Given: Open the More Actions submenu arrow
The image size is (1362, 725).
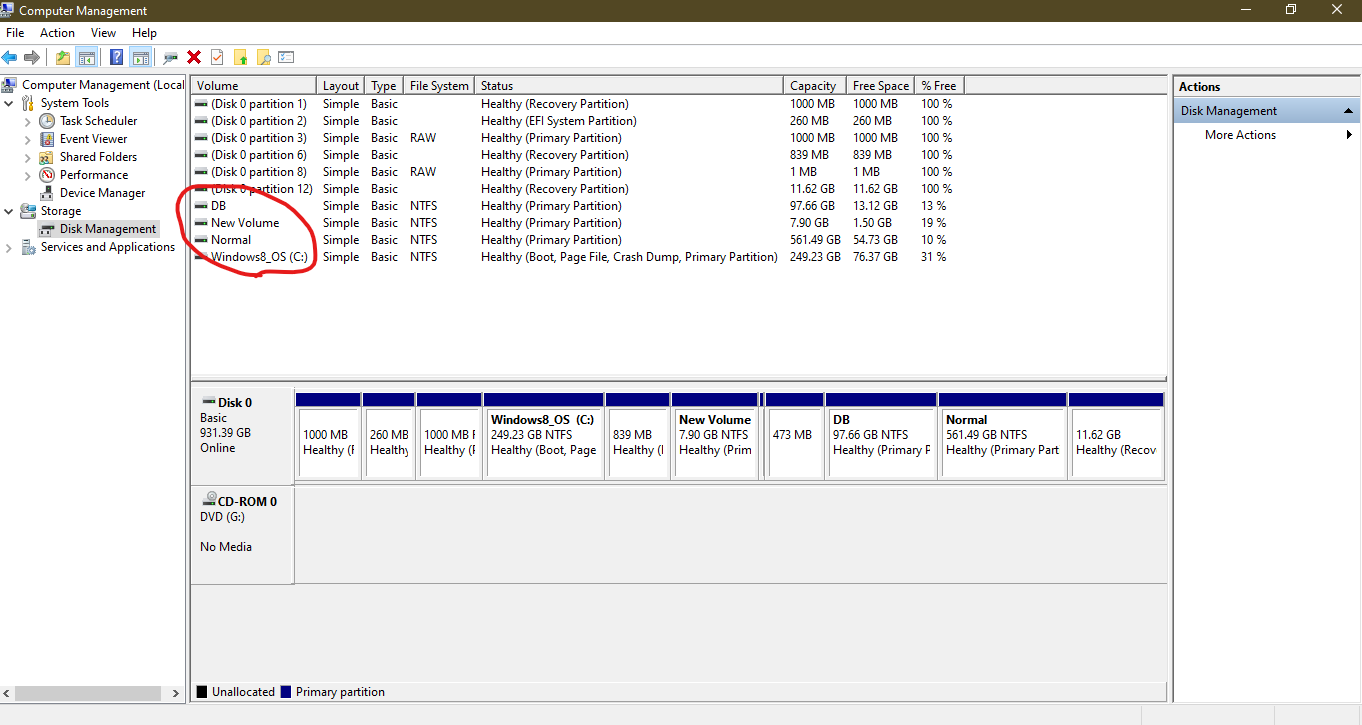Looking at the screenshot, I should [x=1349, y=135].
